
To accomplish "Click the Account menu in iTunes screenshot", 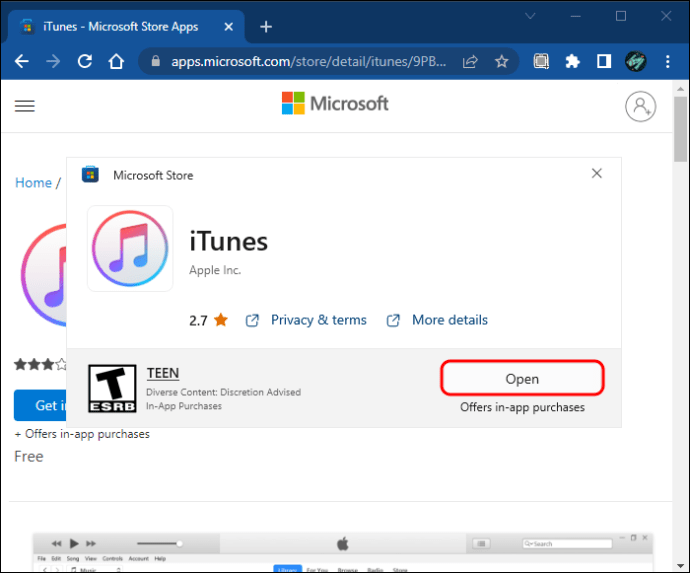I will click(x=139, y=558).
